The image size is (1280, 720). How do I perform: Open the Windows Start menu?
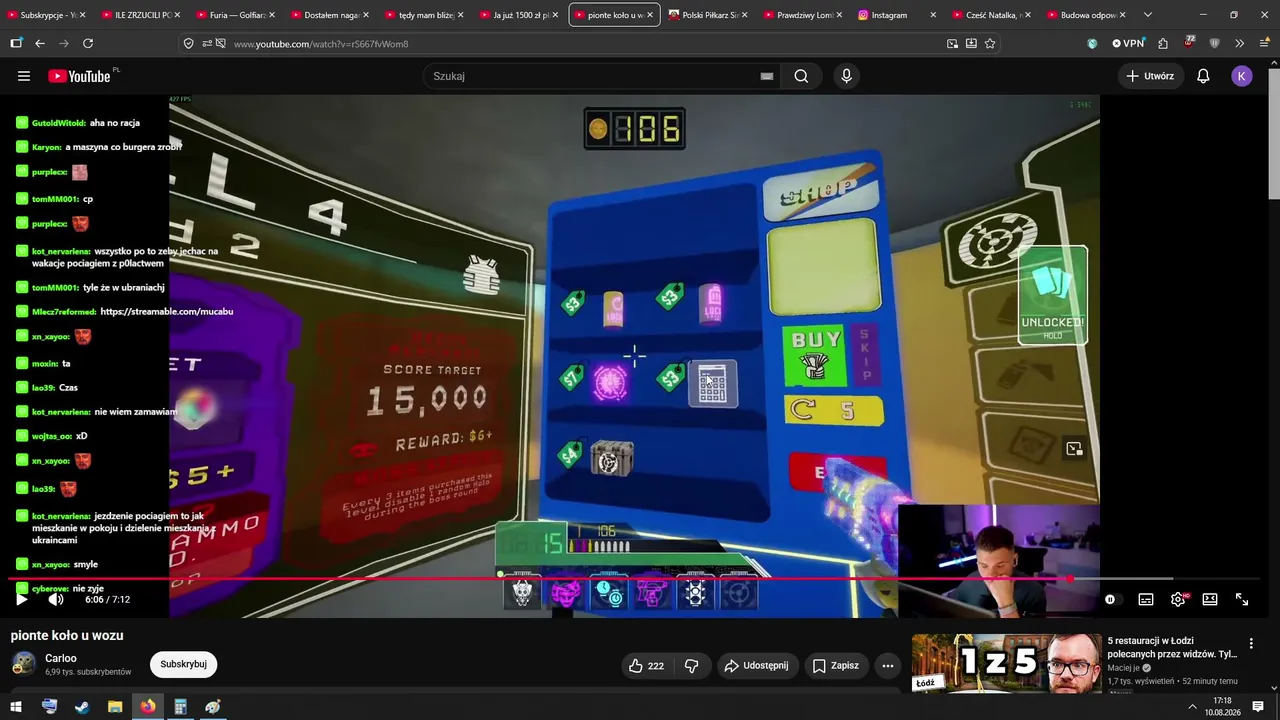(16, 707)
